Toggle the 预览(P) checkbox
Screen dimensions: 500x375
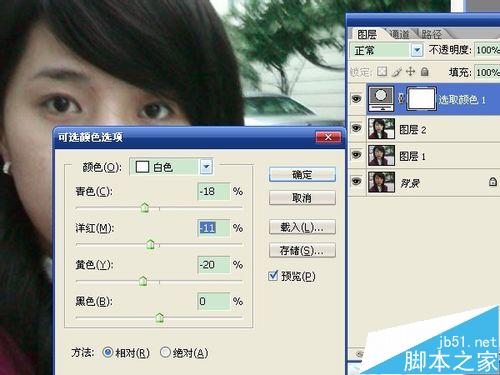273,276
